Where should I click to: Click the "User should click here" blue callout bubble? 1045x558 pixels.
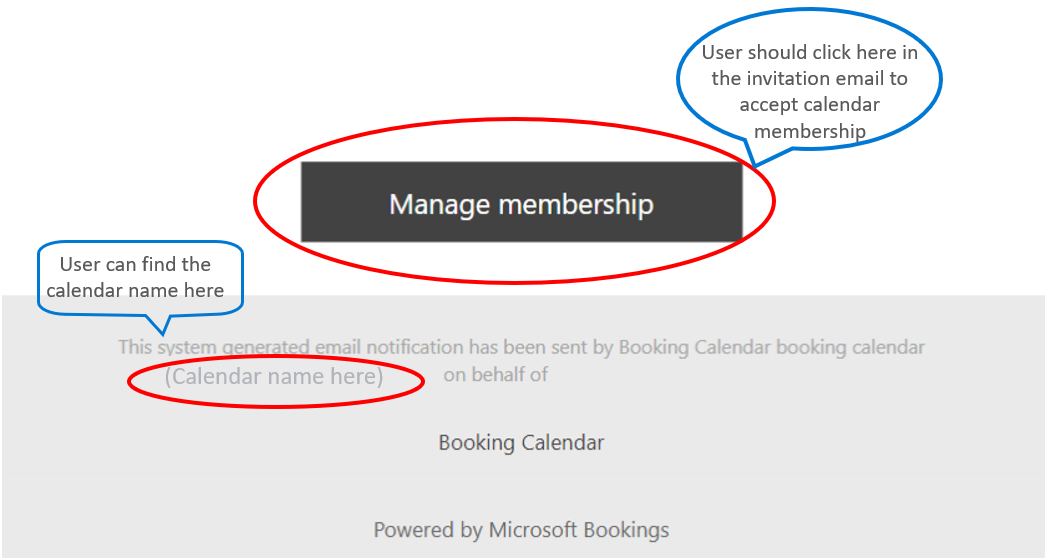pyautogui.click(x=809, y=80)
